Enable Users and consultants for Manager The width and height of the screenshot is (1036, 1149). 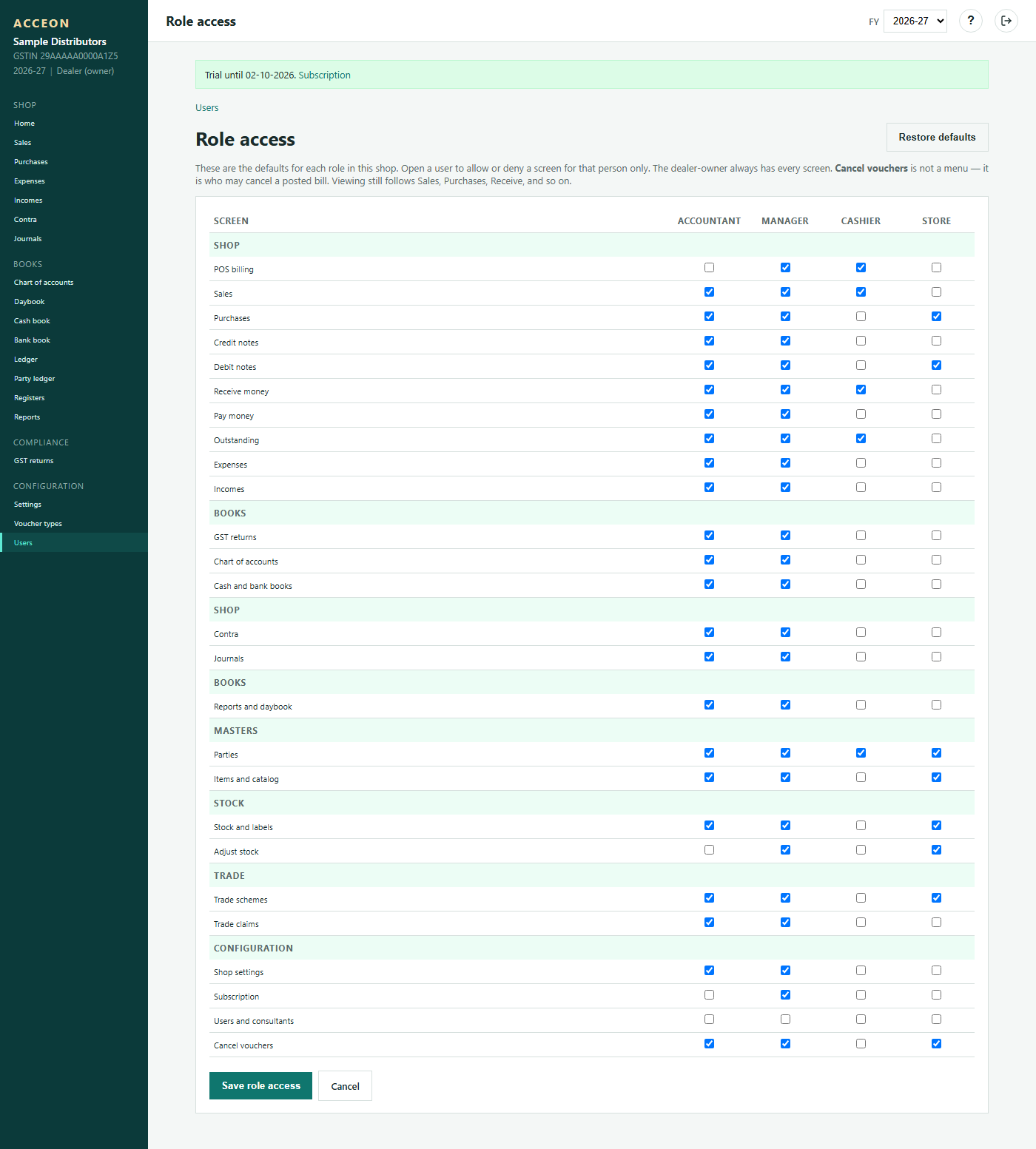point(785,1020)
